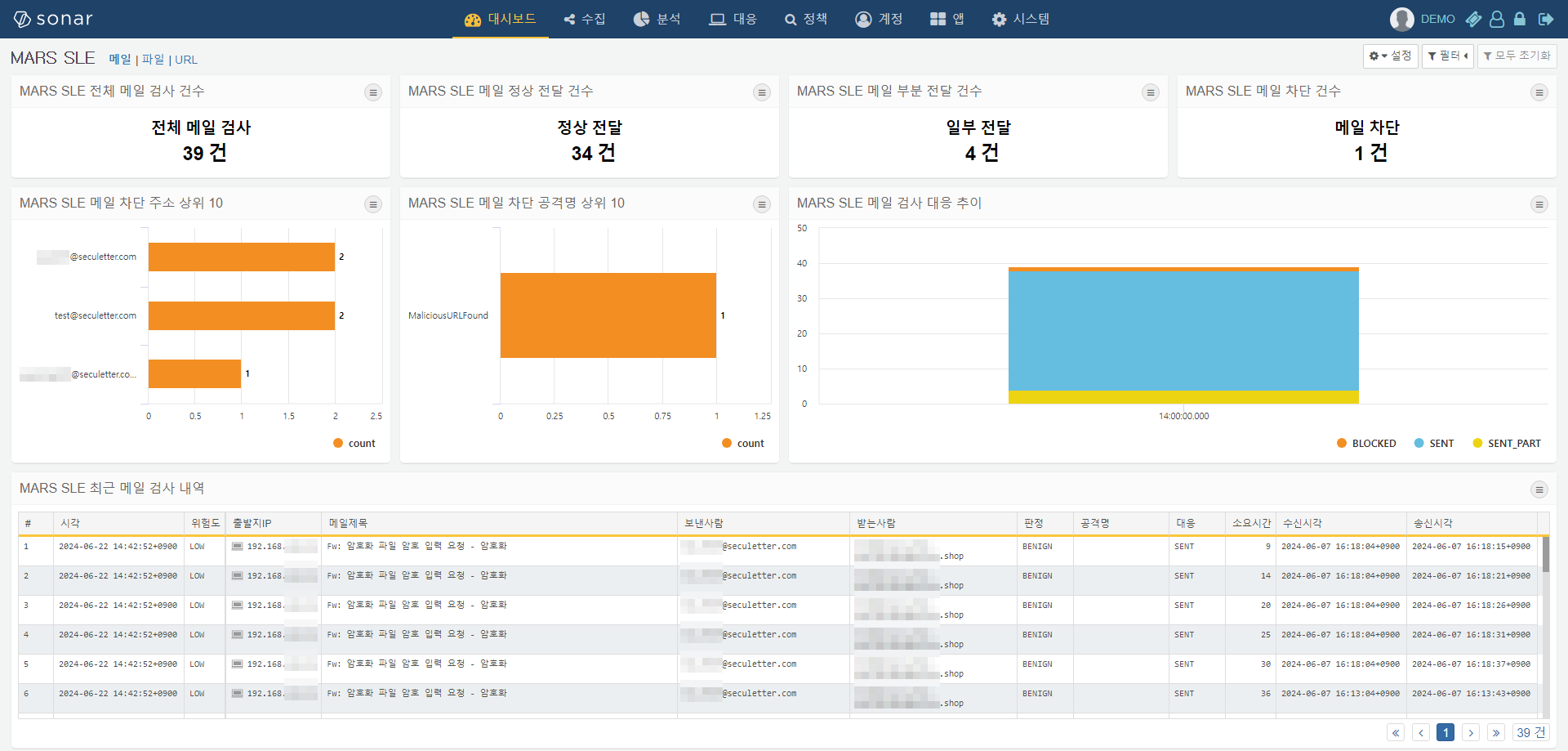
Task: Open the 파일 dashboard link
Action: (x=153, y=59)
